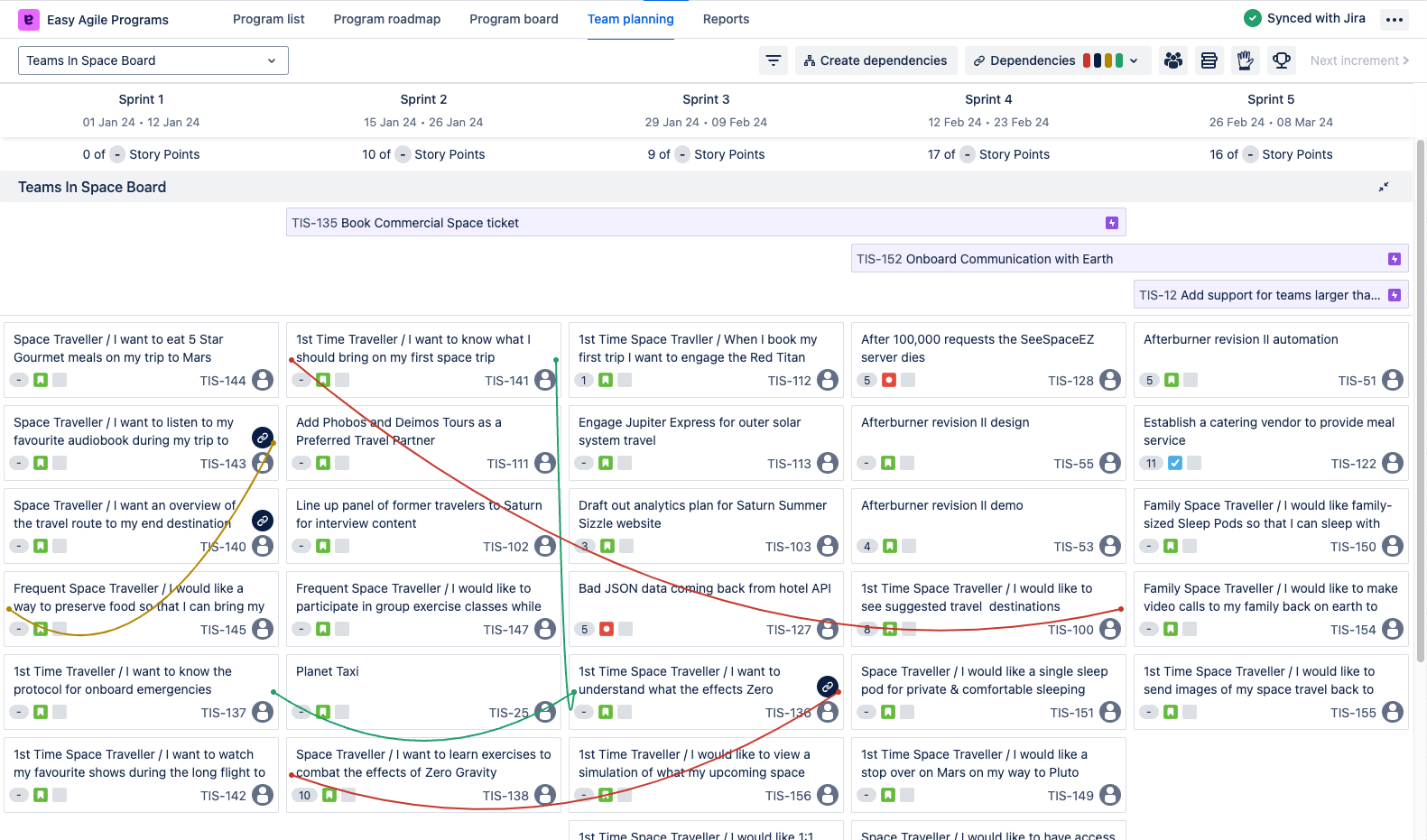
Task: Click the 11-point badge on TIS-122
Action: [1152, 463]
